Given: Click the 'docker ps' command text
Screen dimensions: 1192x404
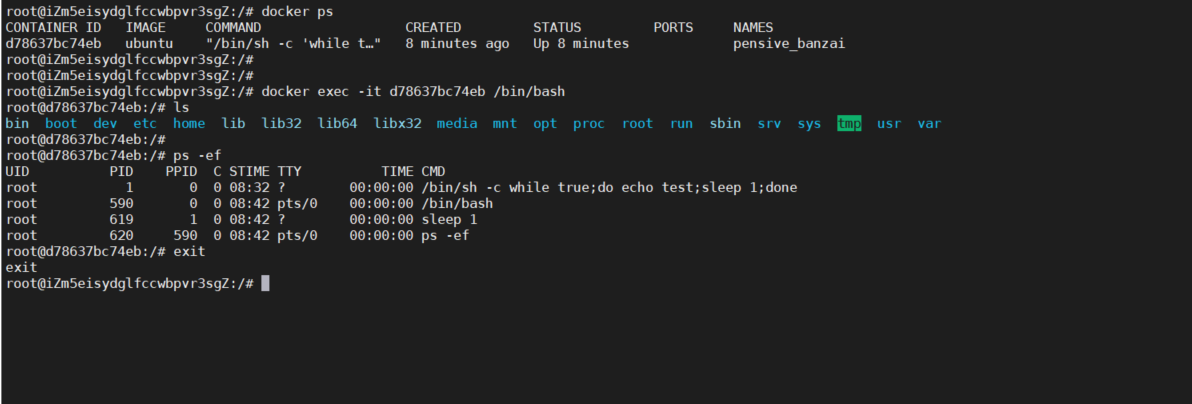Looking at the screenshot, I should [x=297, y=11].
